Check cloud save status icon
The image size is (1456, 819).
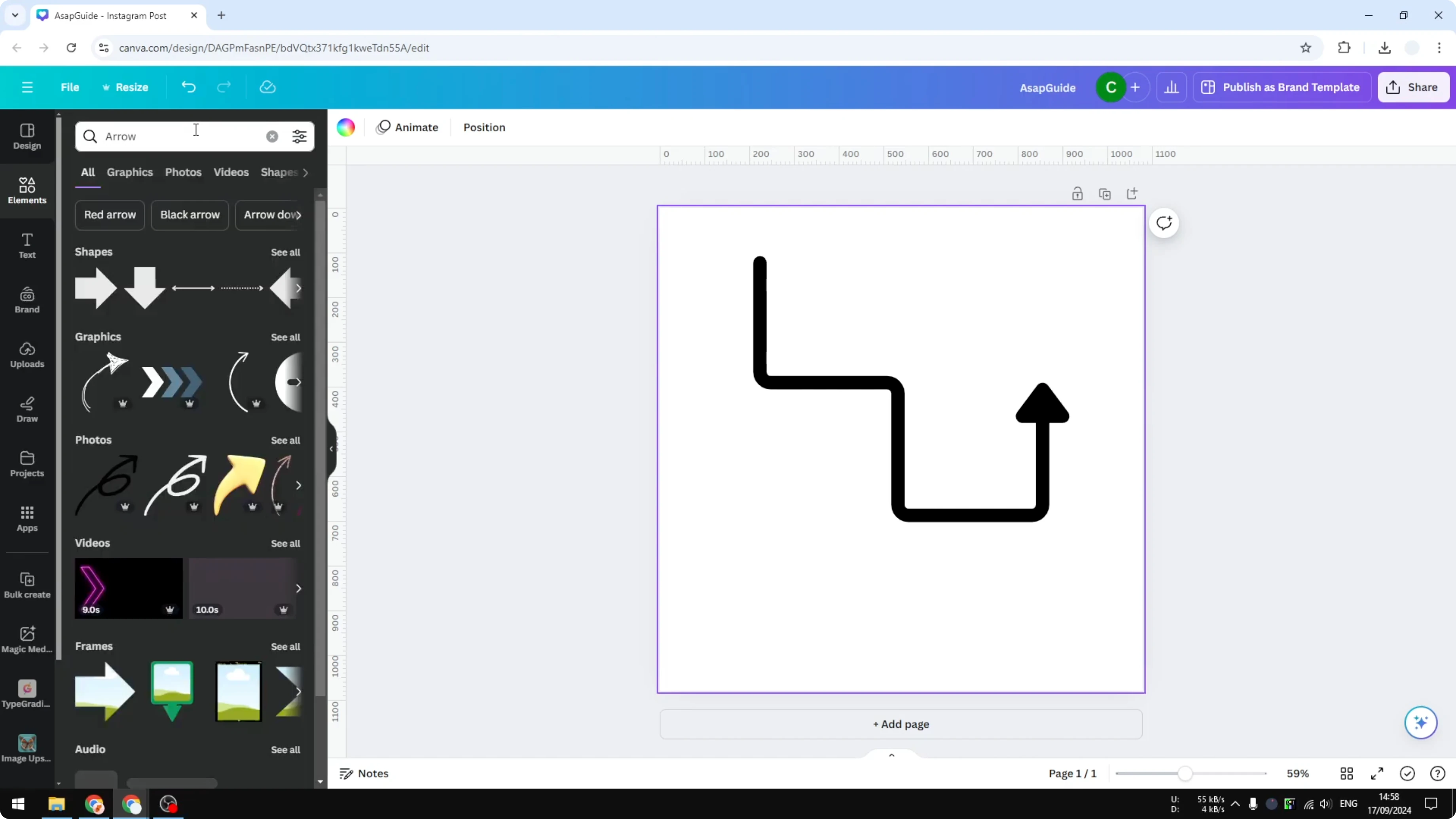point(267,87)
